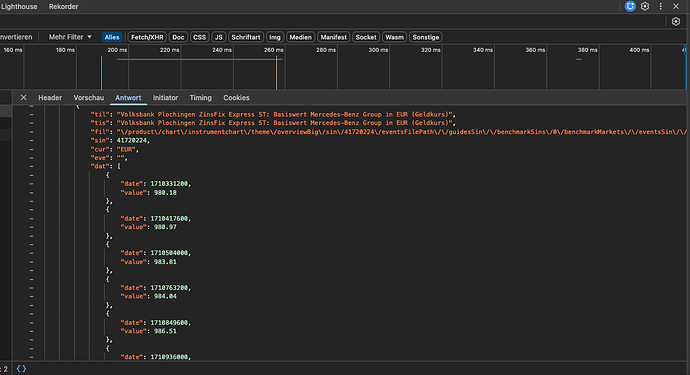Click the 380 ms timeline label
690x375 pixels.
click(x=587, y=50)
